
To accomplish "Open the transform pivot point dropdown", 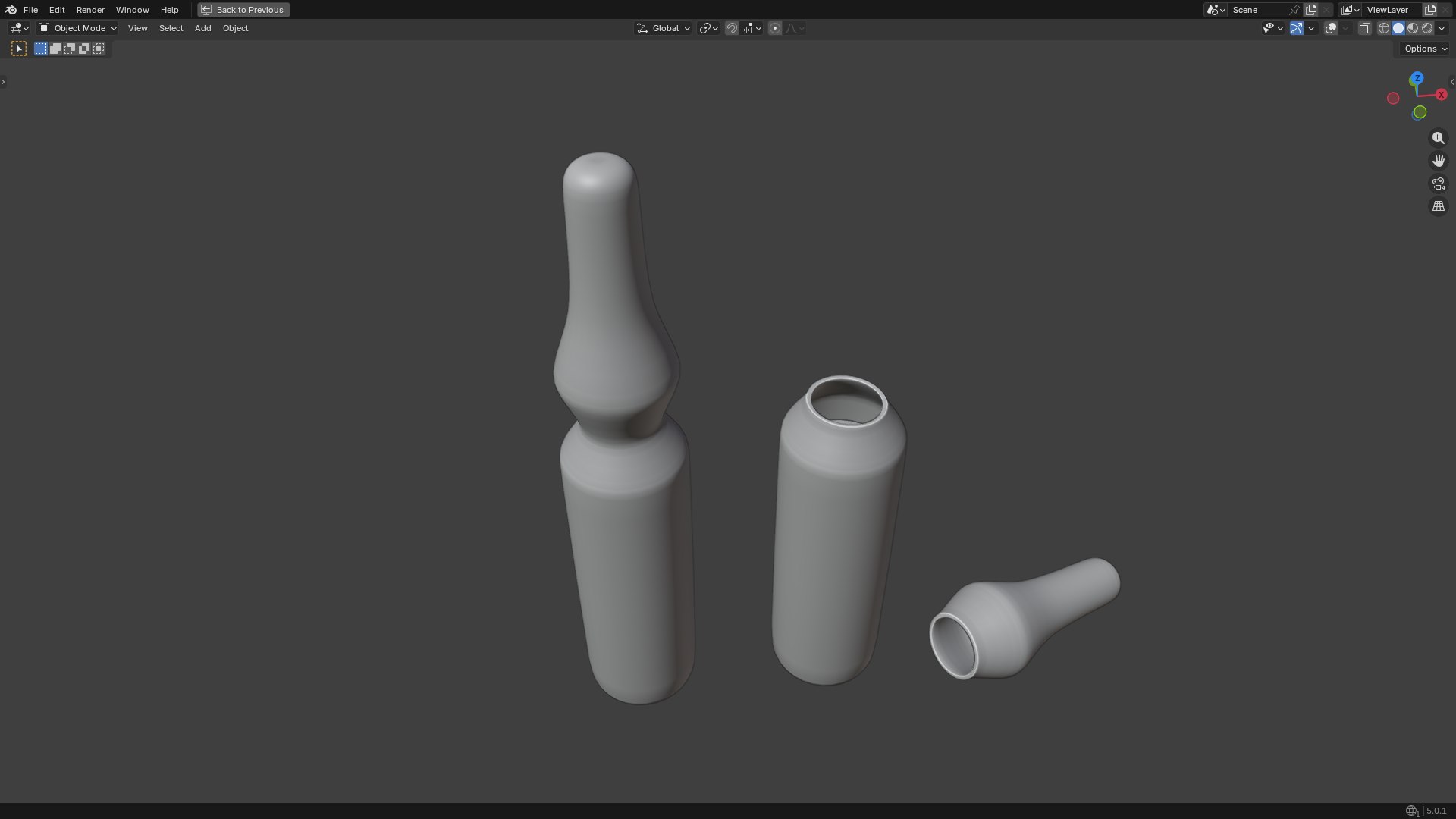I will pyautogui.click(x=708, y=28).
